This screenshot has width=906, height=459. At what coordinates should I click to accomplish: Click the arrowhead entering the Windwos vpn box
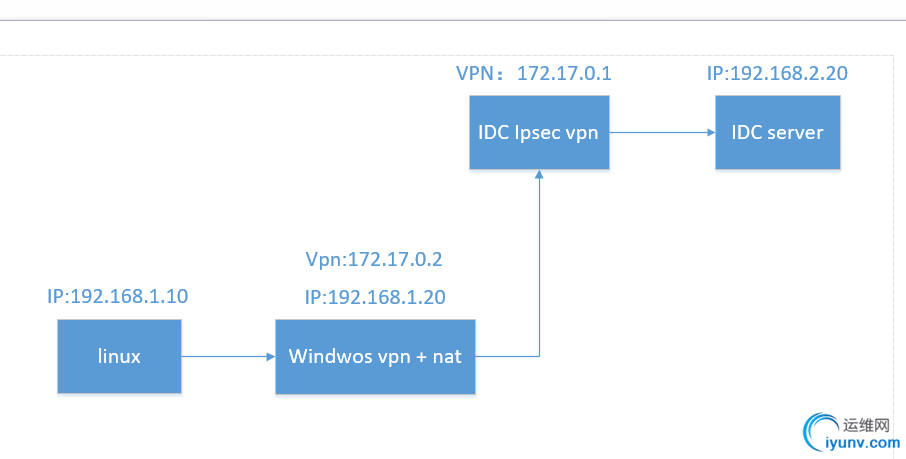click(x=269, y=356)
